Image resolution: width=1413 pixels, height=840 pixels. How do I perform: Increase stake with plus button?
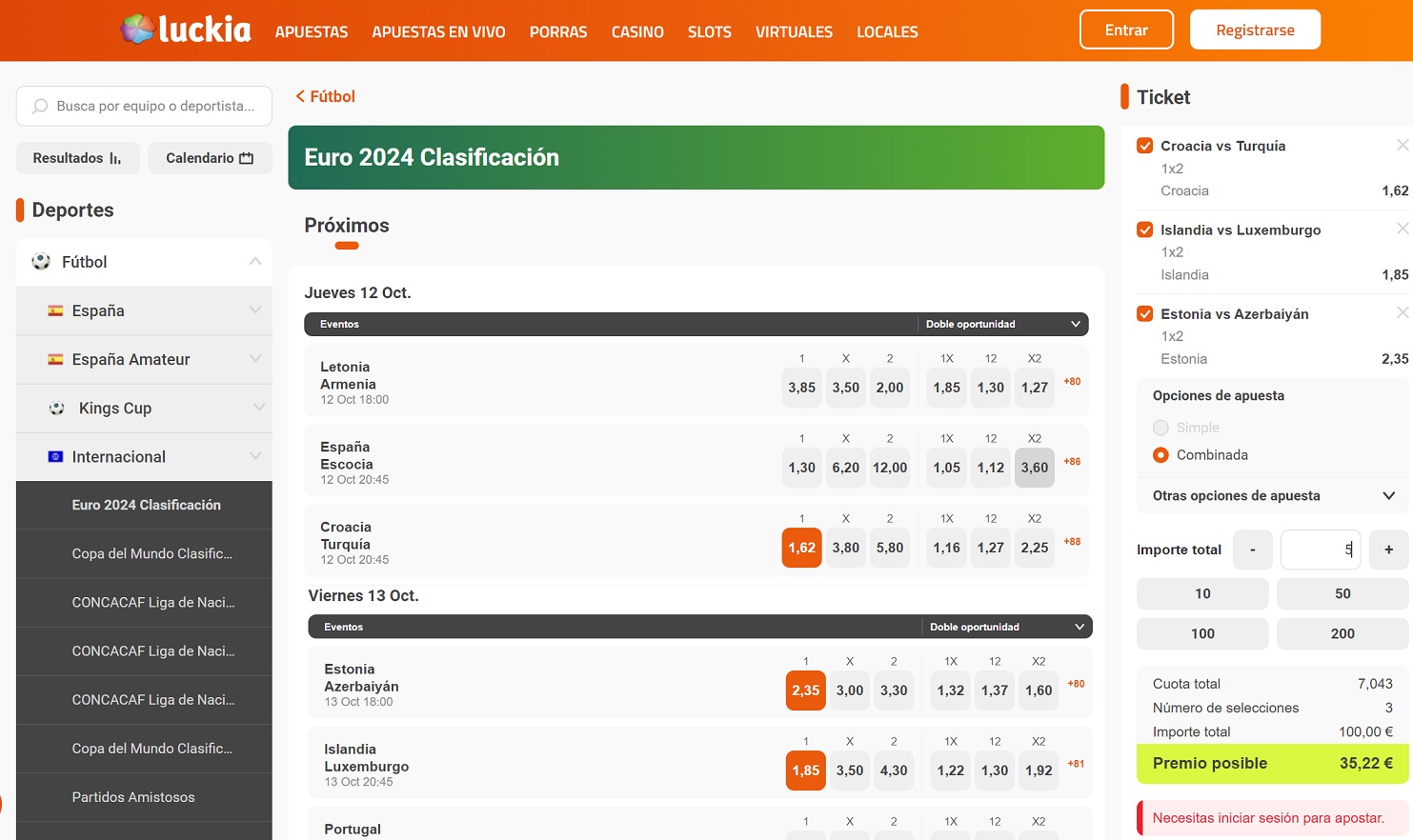click(1389, 550)
